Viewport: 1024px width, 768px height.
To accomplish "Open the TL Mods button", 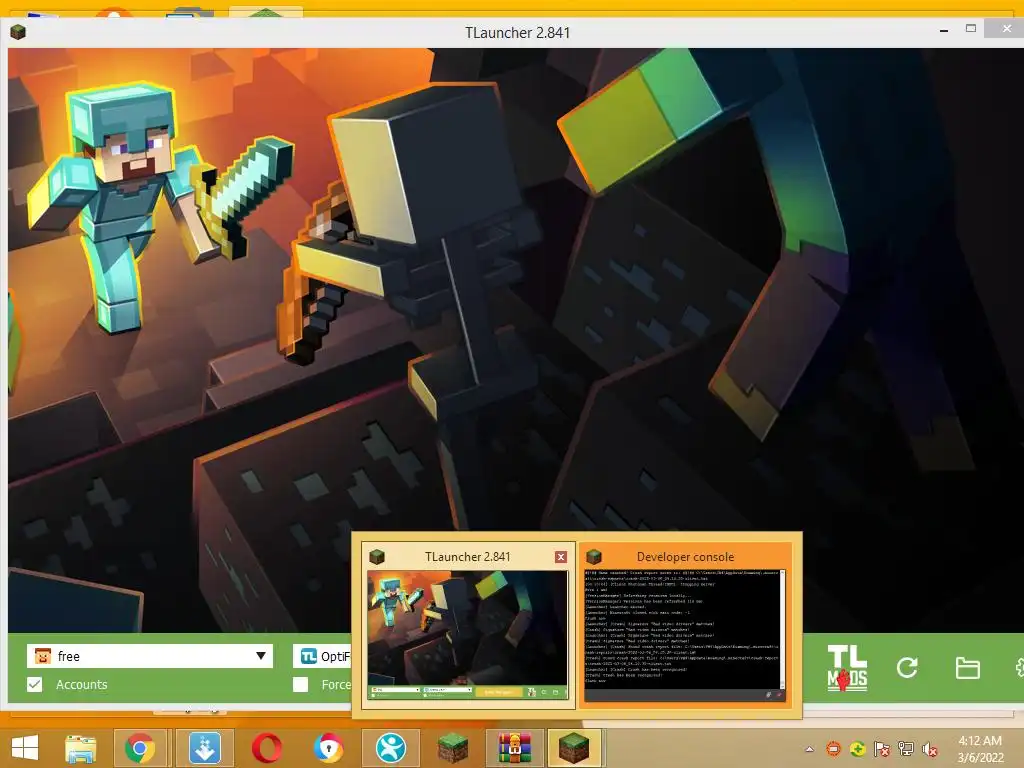I will (x=847, y=667).
